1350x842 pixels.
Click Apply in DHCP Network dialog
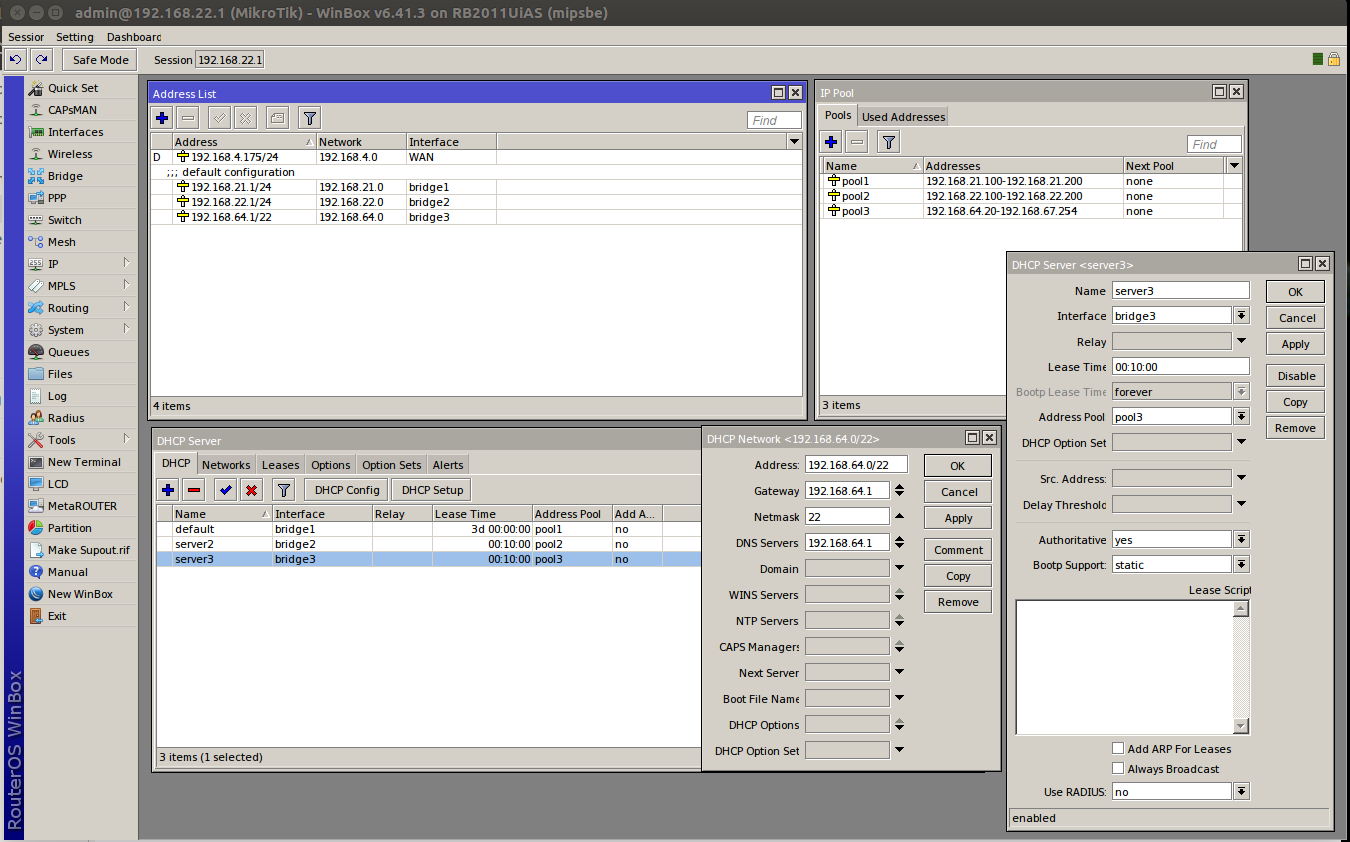pyautogui.click(x=958, y=518)
